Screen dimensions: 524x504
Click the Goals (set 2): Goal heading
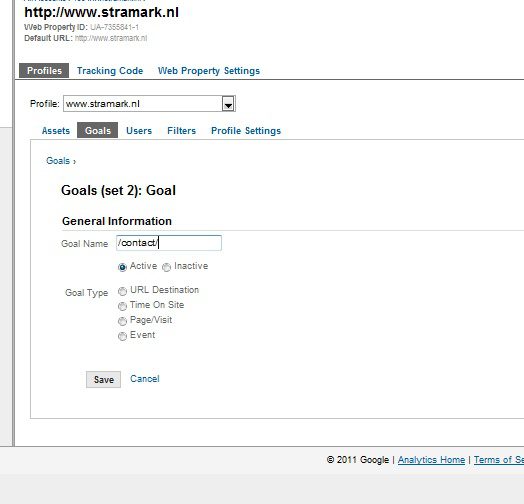118,191
